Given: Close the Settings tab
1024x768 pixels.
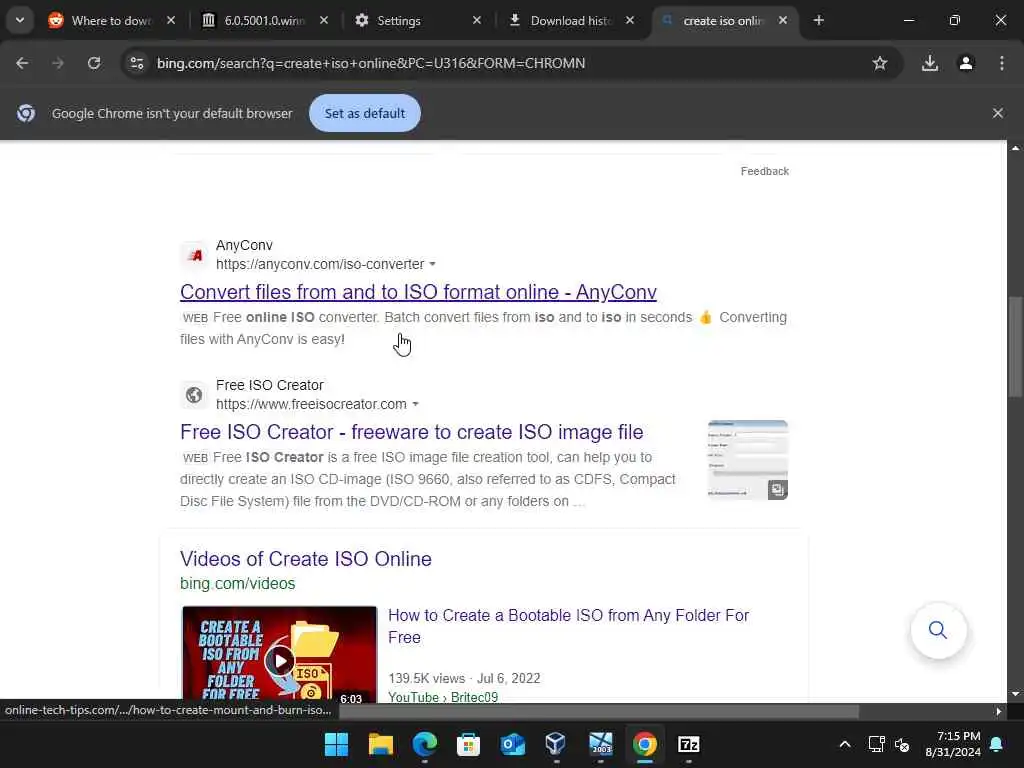Looking at the screenshot, I should coord(477,21).
